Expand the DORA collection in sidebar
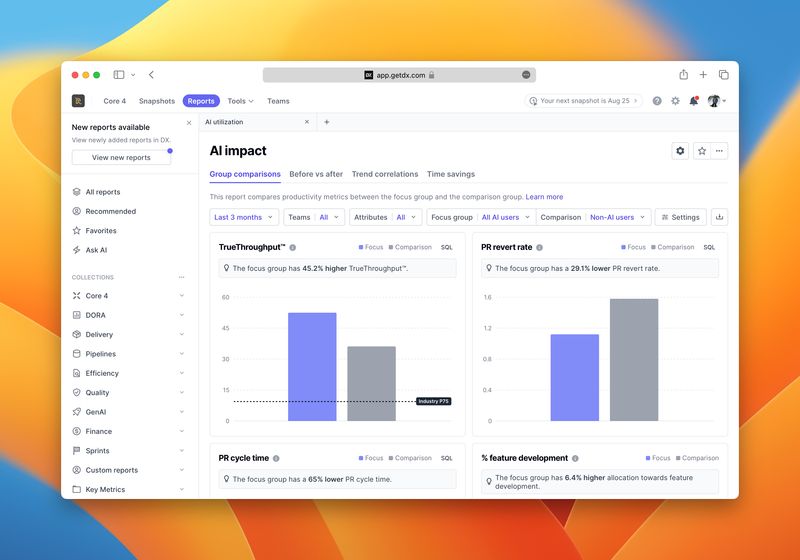This screenshot has height=560, width=800. tap(181, 315)
